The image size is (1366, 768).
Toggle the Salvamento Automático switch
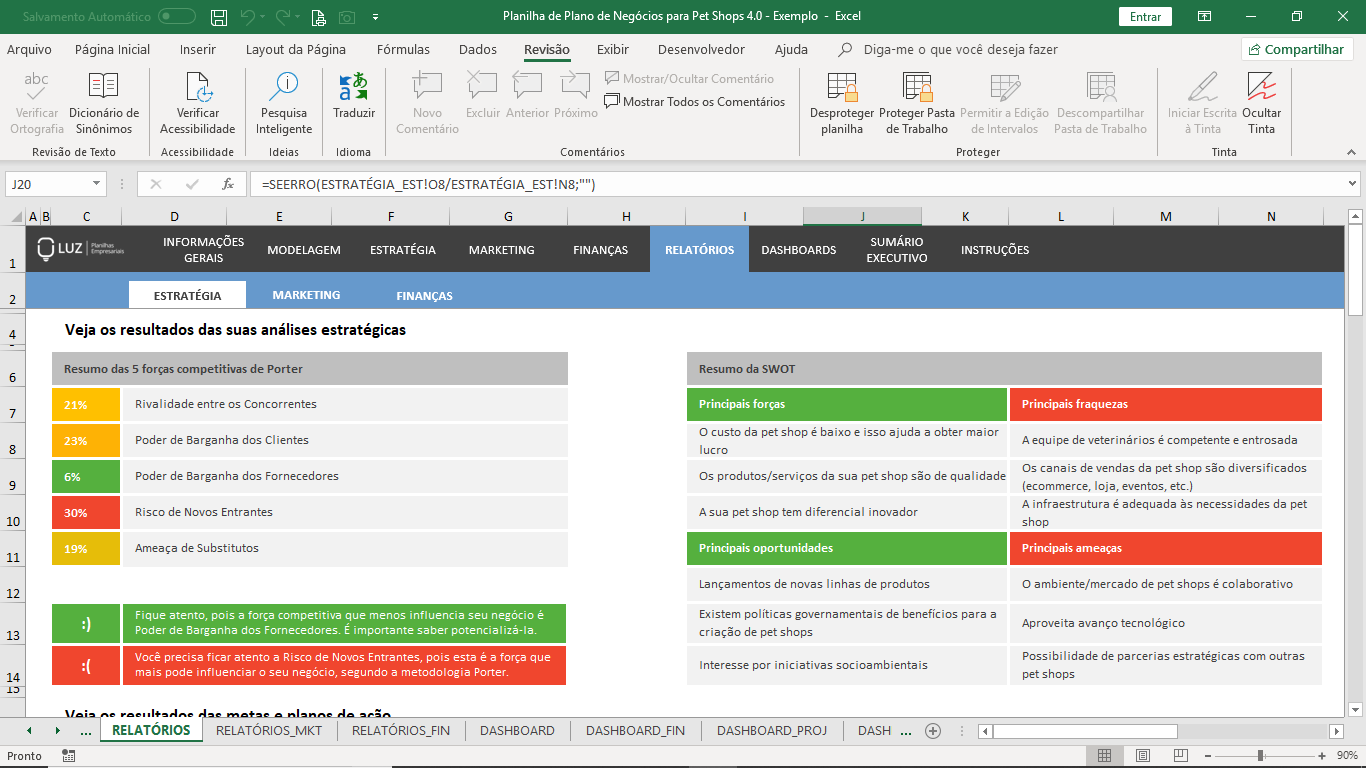click(177, 17)
